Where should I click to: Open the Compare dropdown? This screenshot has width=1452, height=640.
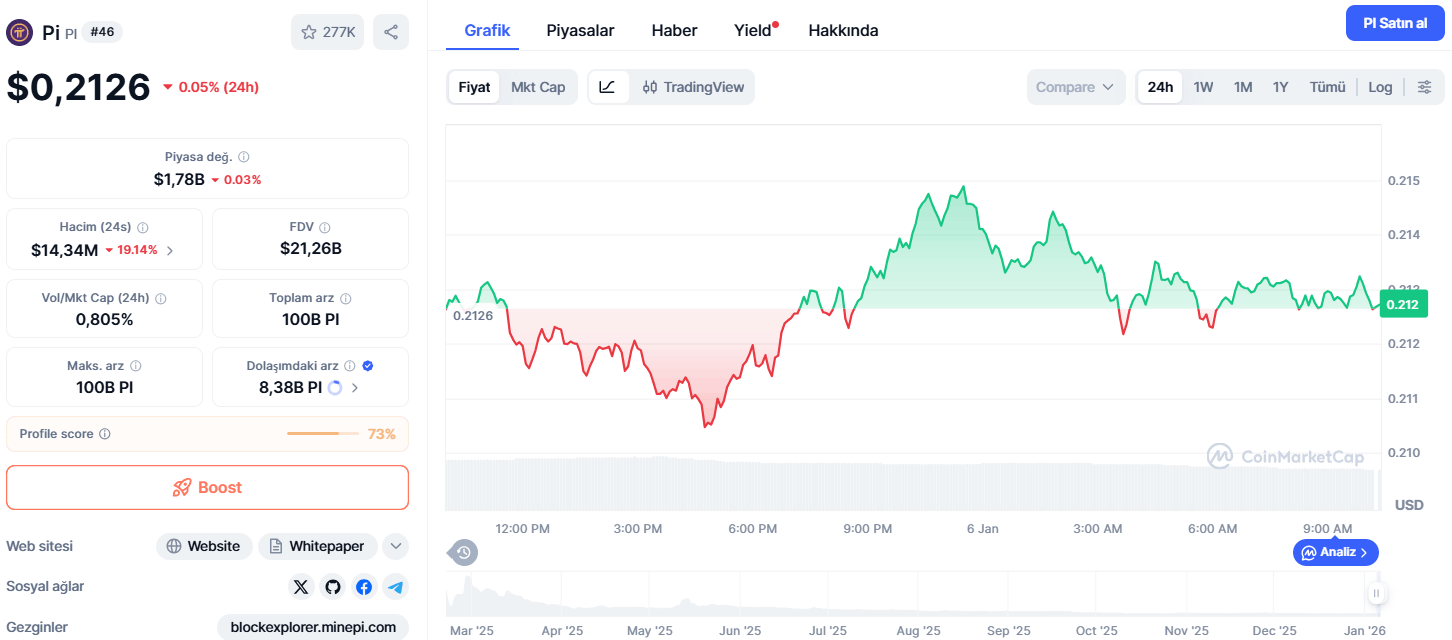(1075, 87)
